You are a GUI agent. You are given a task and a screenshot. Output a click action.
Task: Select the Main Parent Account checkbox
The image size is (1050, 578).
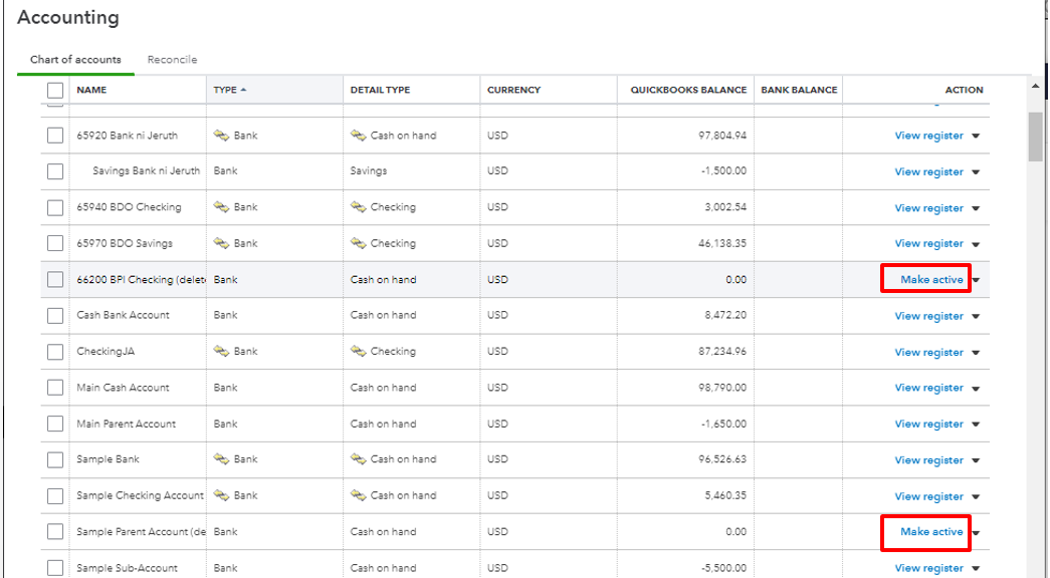point(55,424)
